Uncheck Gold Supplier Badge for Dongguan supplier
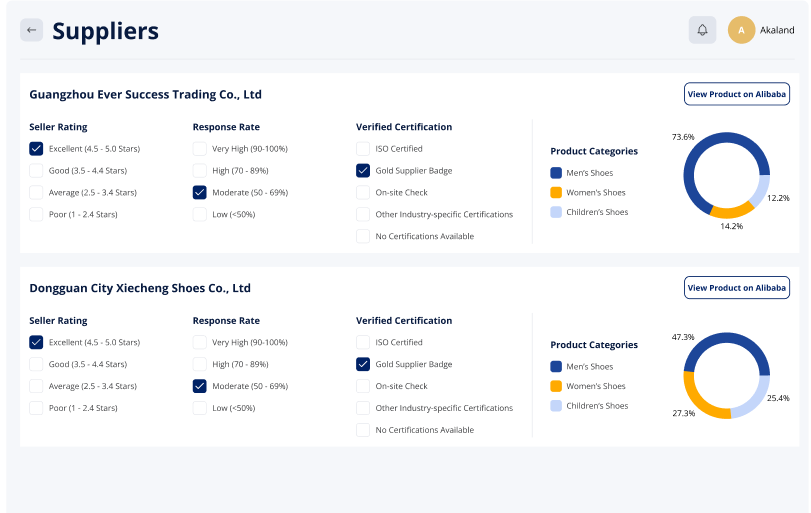 click(363, 365)
